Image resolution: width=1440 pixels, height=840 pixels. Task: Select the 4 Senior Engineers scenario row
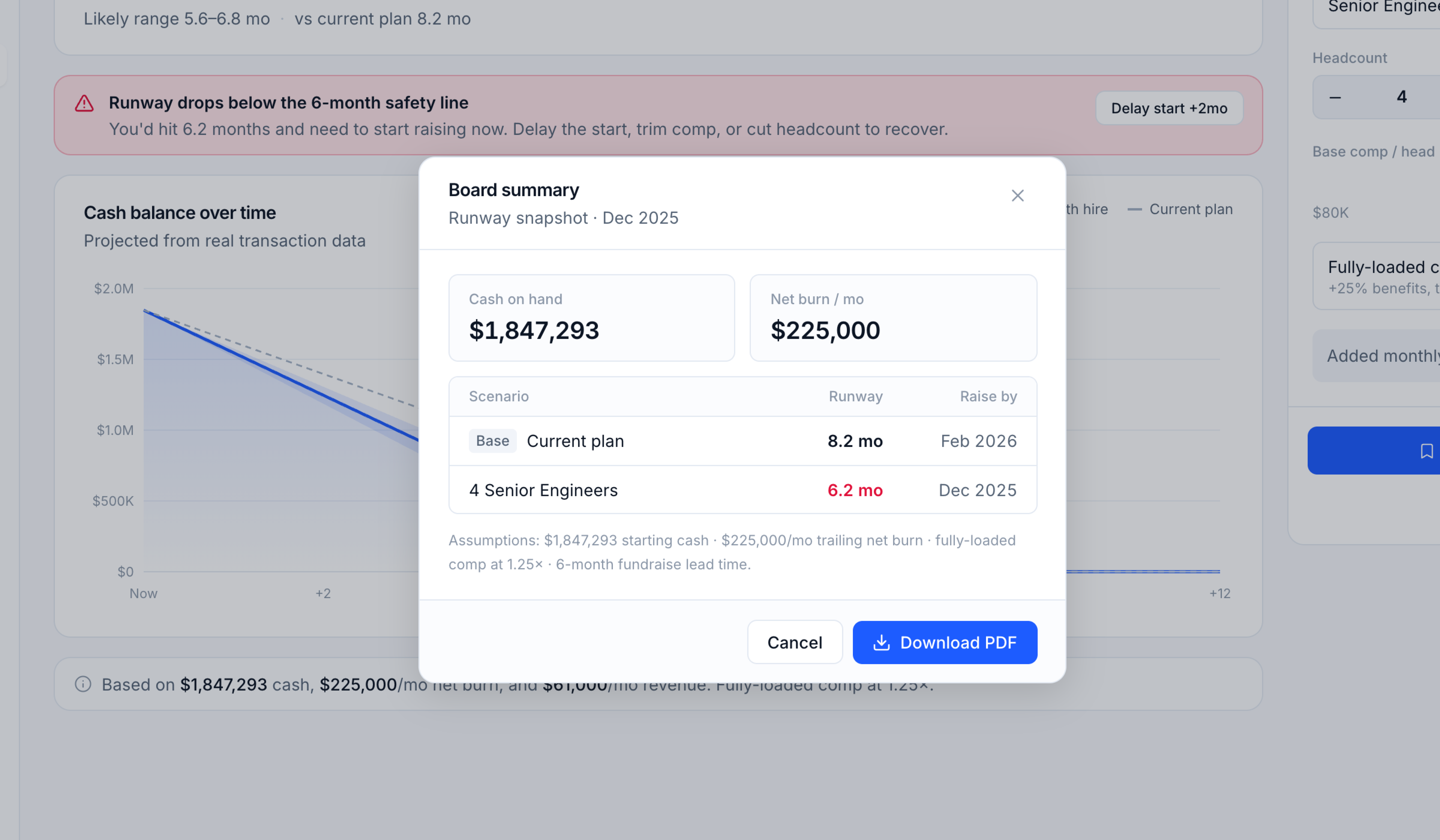[x=742, y=490]
